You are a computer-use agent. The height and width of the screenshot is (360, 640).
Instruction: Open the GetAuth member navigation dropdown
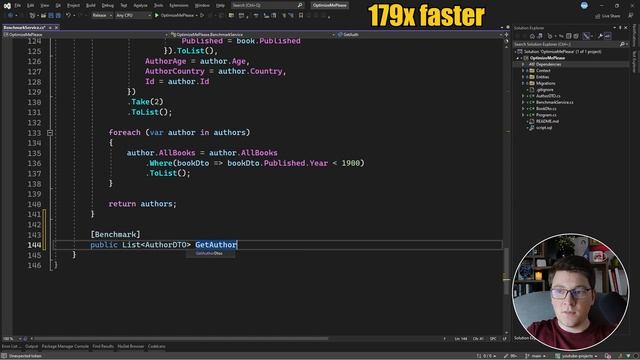click(x=420, y=35)
